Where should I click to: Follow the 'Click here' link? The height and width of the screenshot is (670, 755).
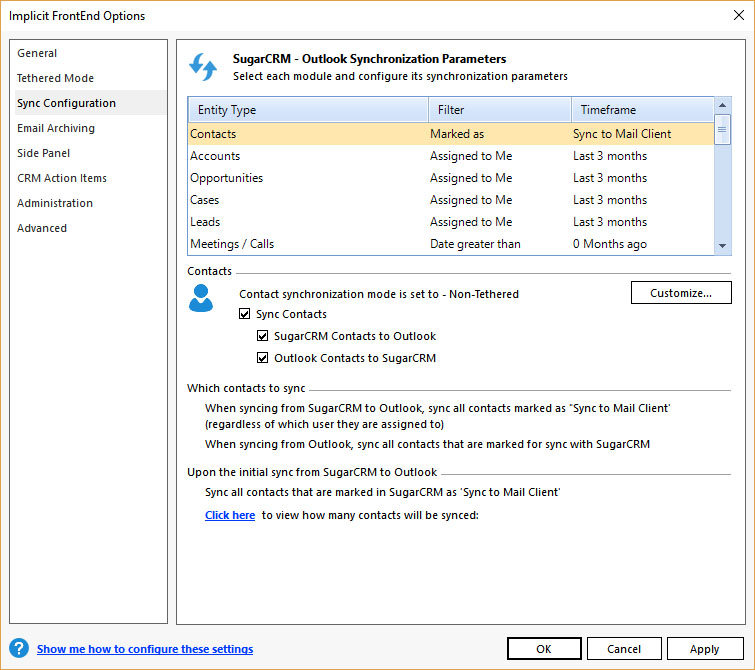pyautogui.click(x=230, y=516)
